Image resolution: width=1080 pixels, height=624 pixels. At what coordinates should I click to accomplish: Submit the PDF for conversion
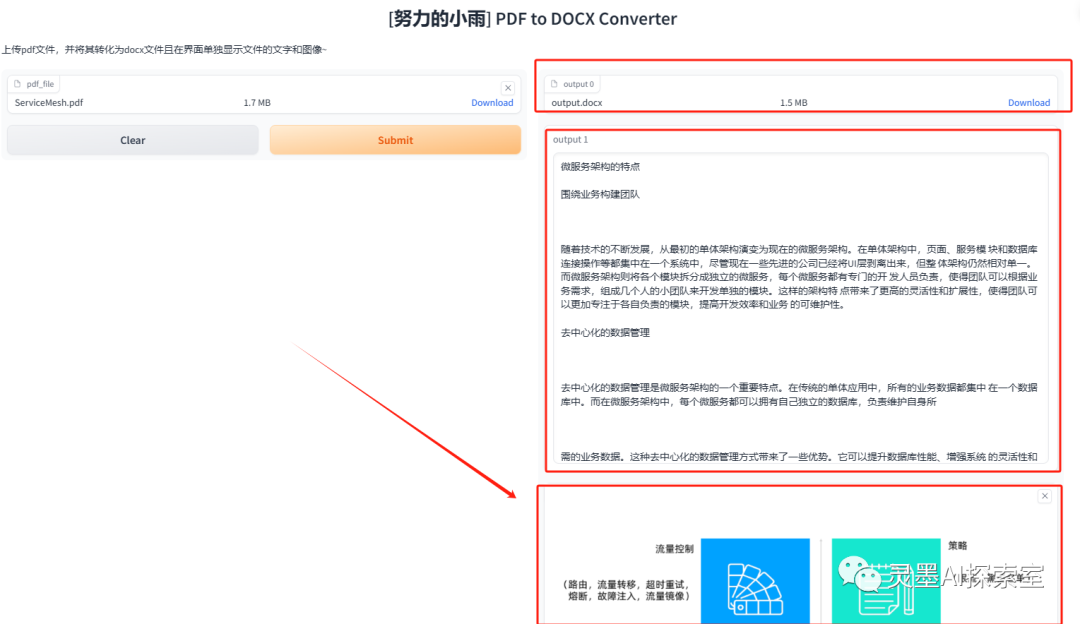395,140
